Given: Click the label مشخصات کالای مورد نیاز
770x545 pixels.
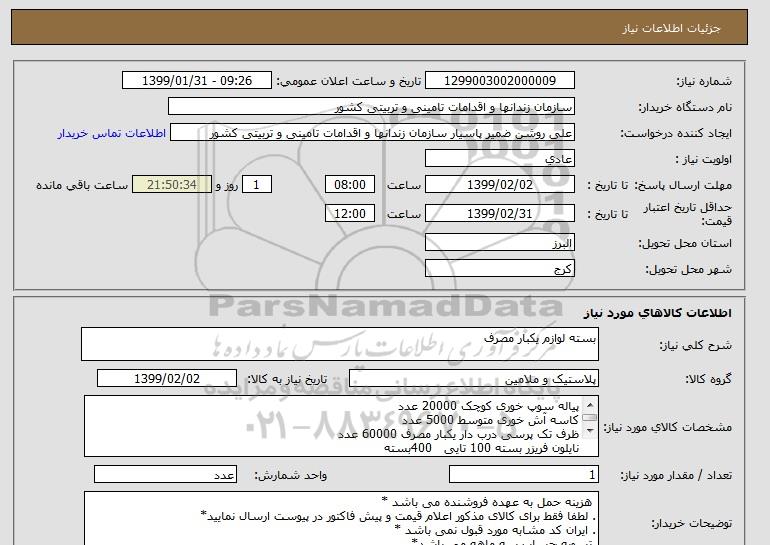Looking at the screenshot, I should coord(667,427).
